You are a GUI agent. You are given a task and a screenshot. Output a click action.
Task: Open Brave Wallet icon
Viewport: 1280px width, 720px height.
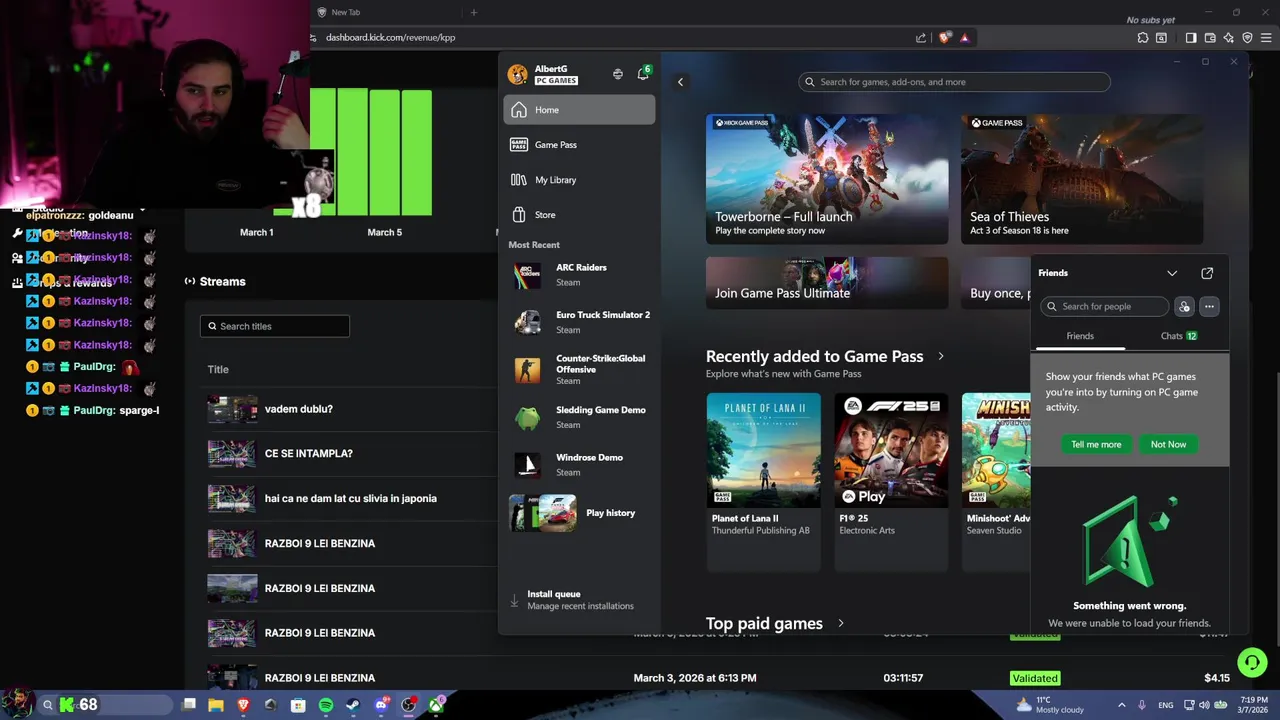pos(1210,38)
